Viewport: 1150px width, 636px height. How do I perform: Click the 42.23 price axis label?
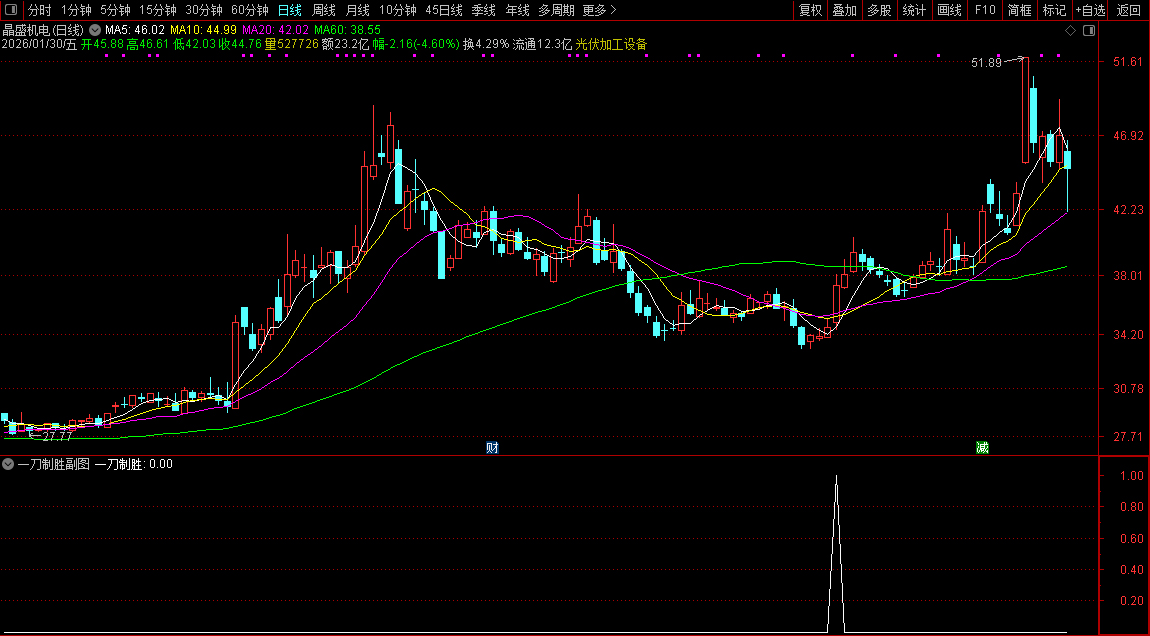(1128, 210)
